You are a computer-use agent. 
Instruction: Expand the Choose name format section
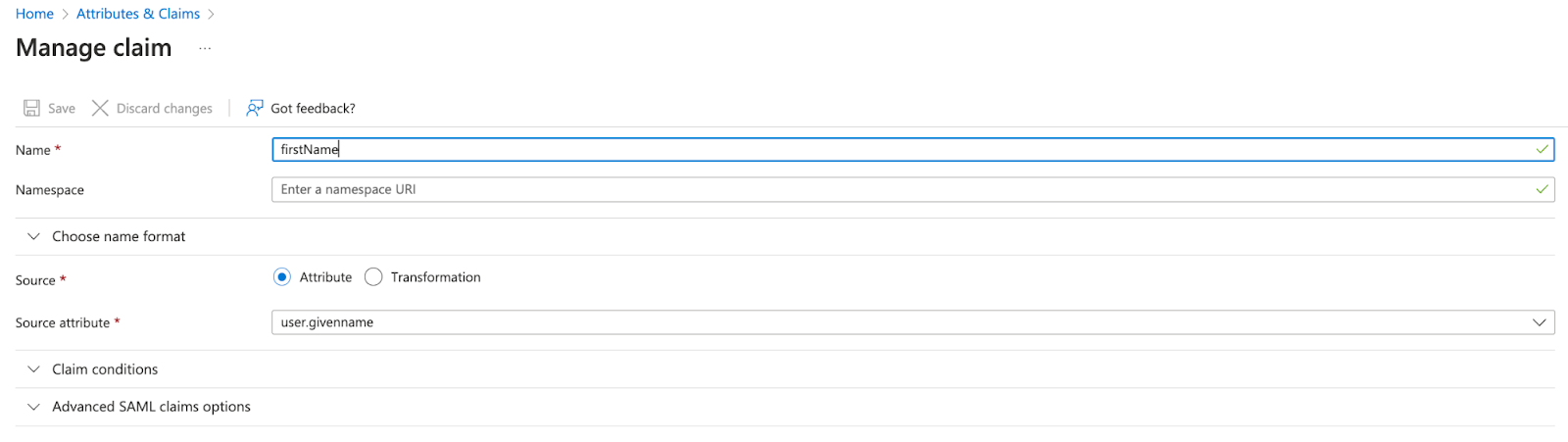119,236
